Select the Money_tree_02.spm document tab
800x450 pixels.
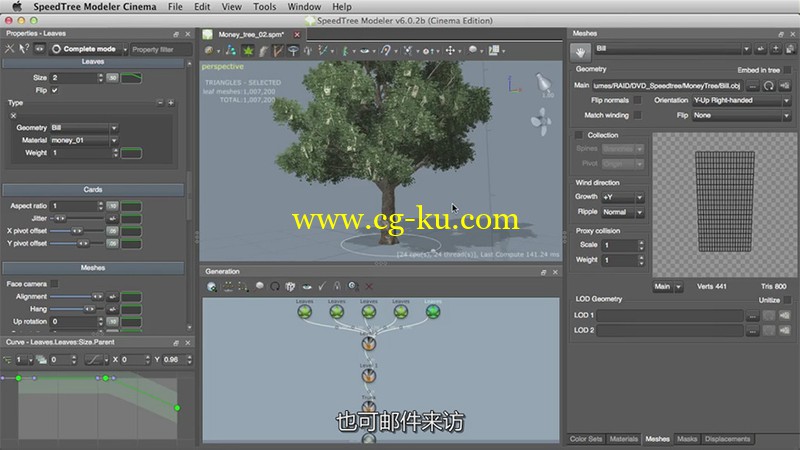click(251, 35)
